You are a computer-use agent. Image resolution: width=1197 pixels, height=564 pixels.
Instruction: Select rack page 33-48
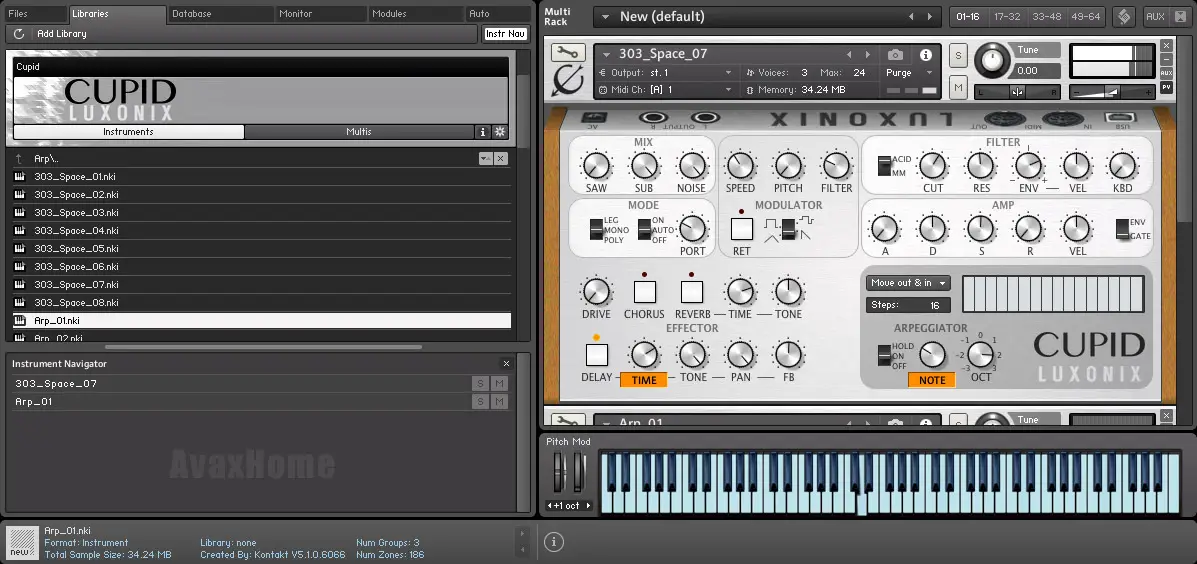click(x=1046, y=17)
